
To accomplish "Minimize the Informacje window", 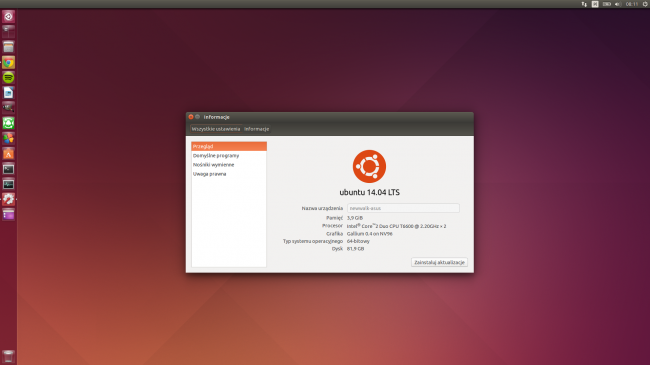I will [198, 117].
